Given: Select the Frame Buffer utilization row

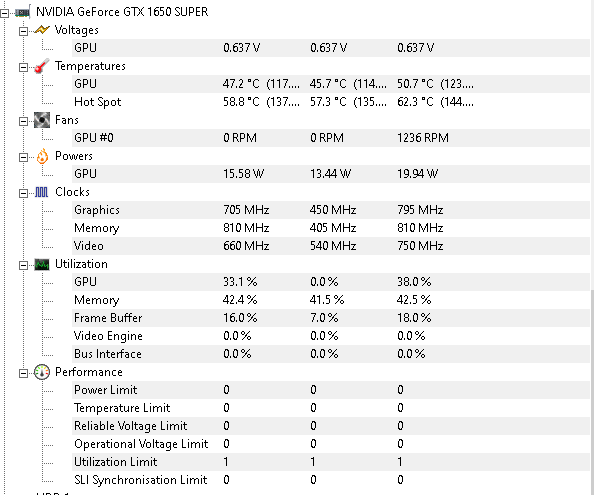Looking at the screenshot, I should (x=331, y=318).
